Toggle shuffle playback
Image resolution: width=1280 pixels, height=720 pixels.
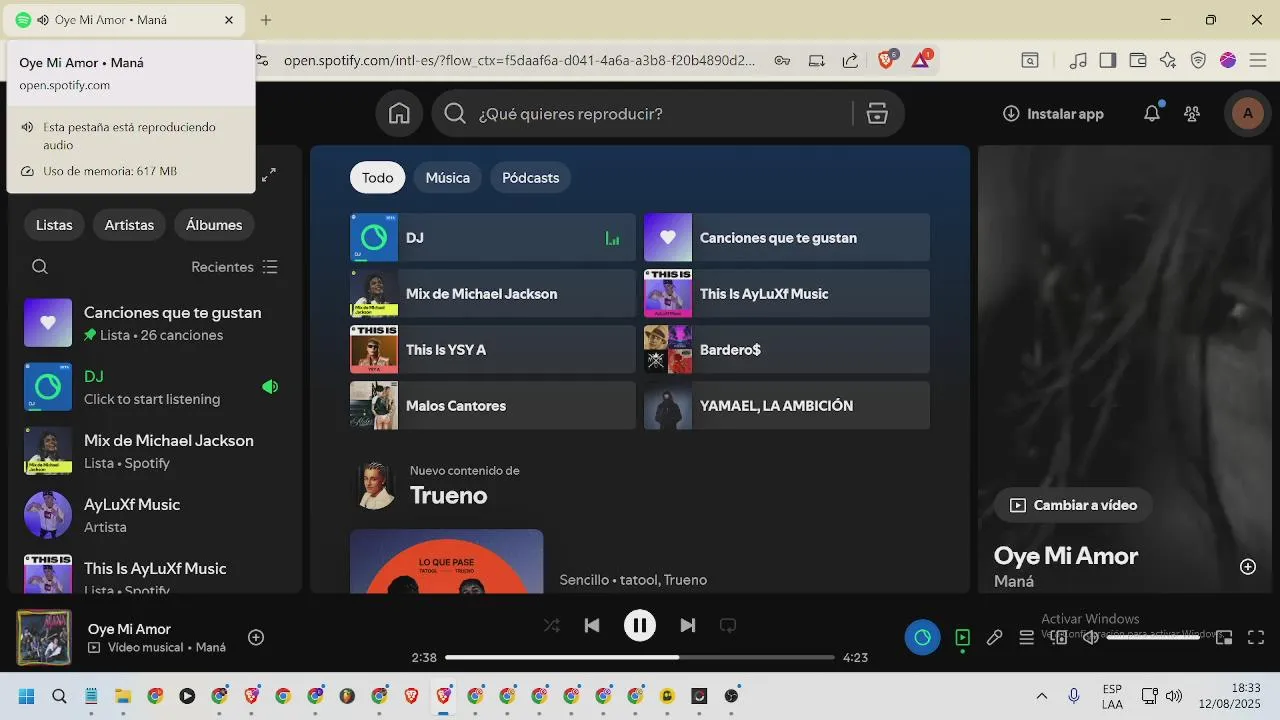(x=551, y=626)
